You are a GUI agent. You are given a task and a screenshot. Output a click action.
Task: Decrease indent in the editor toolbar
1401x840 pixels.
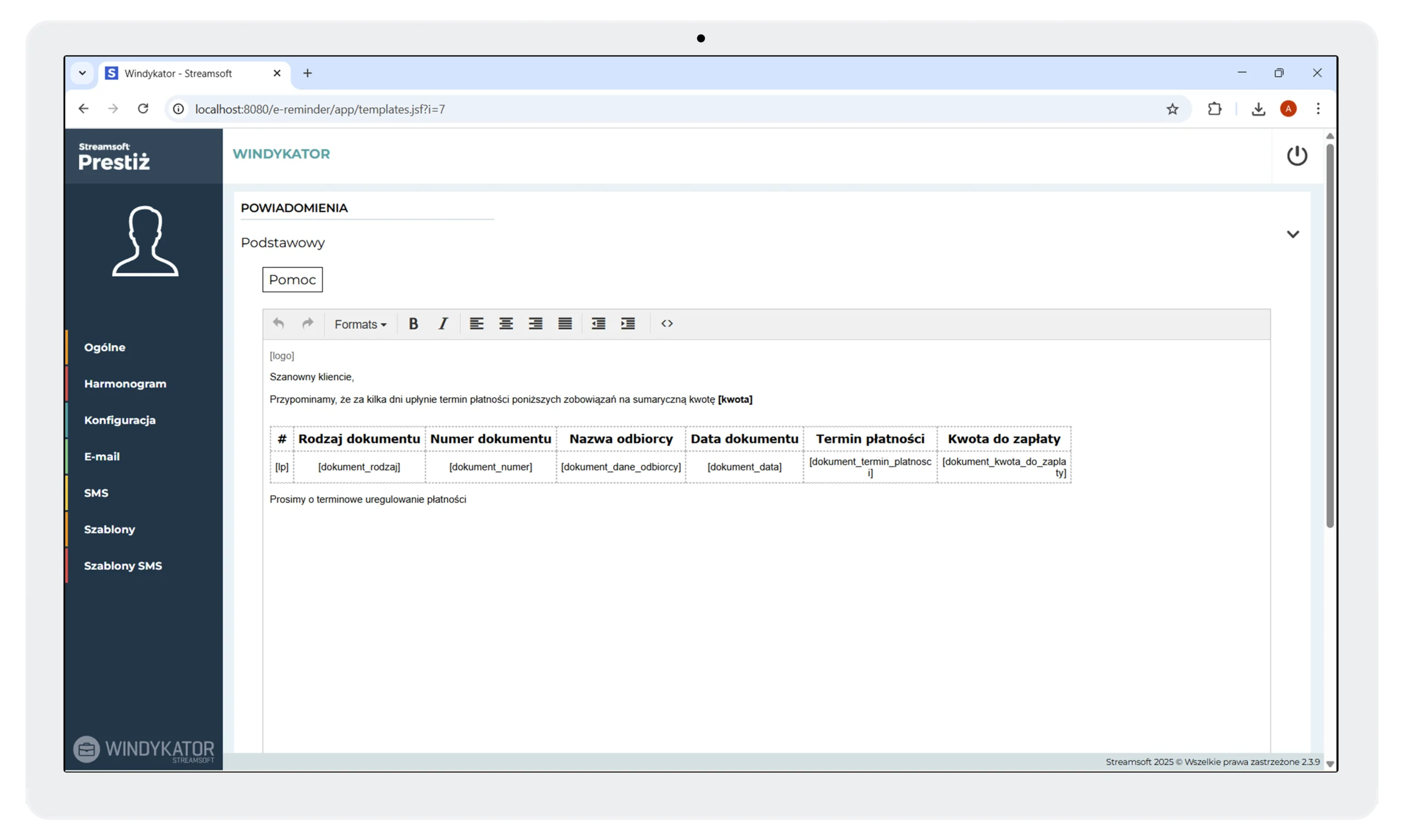pyautogui.click(x=598, y=324)
